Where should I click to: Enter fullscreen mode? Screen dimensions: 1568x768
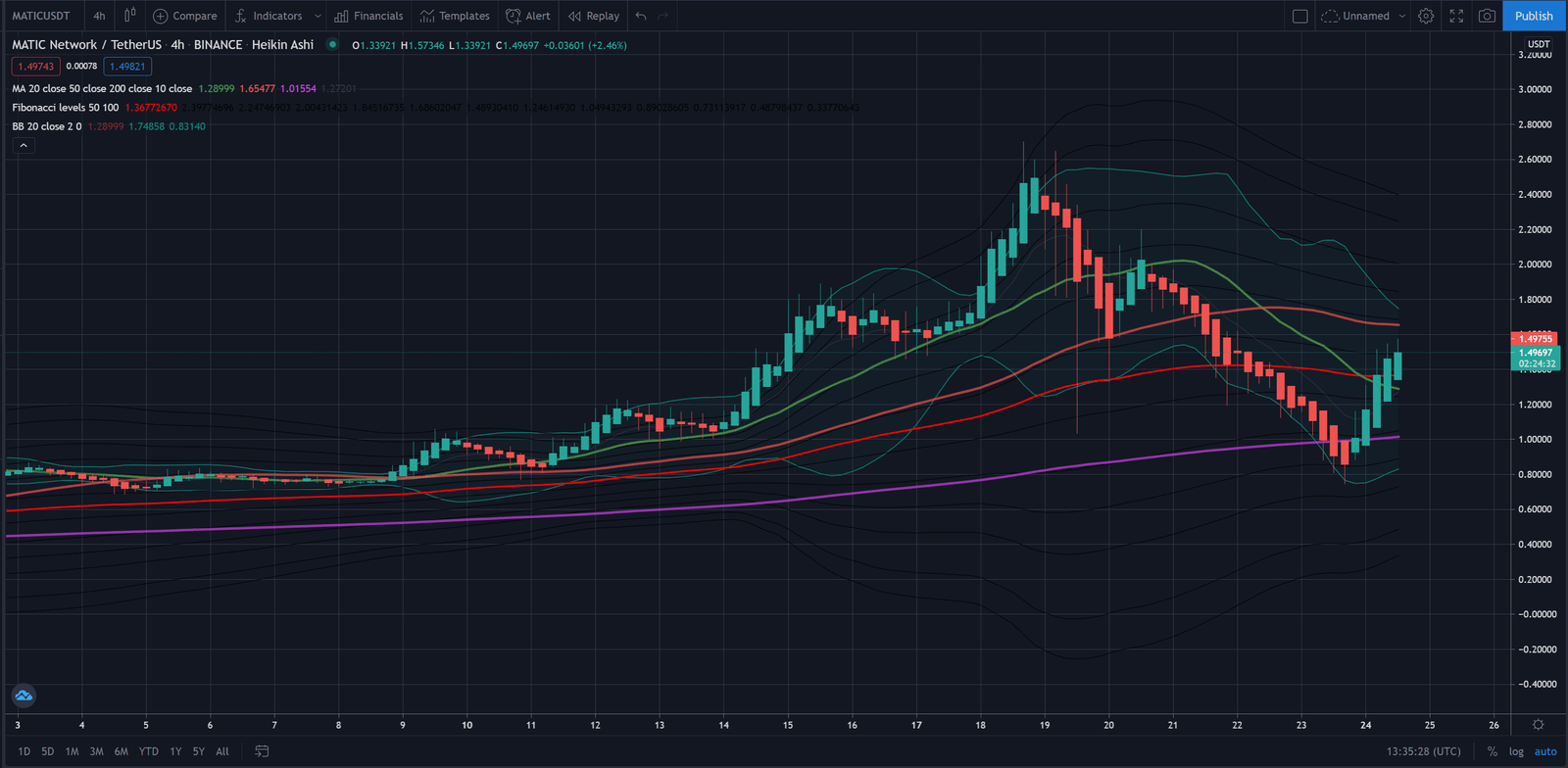(x=1456, y=16)
